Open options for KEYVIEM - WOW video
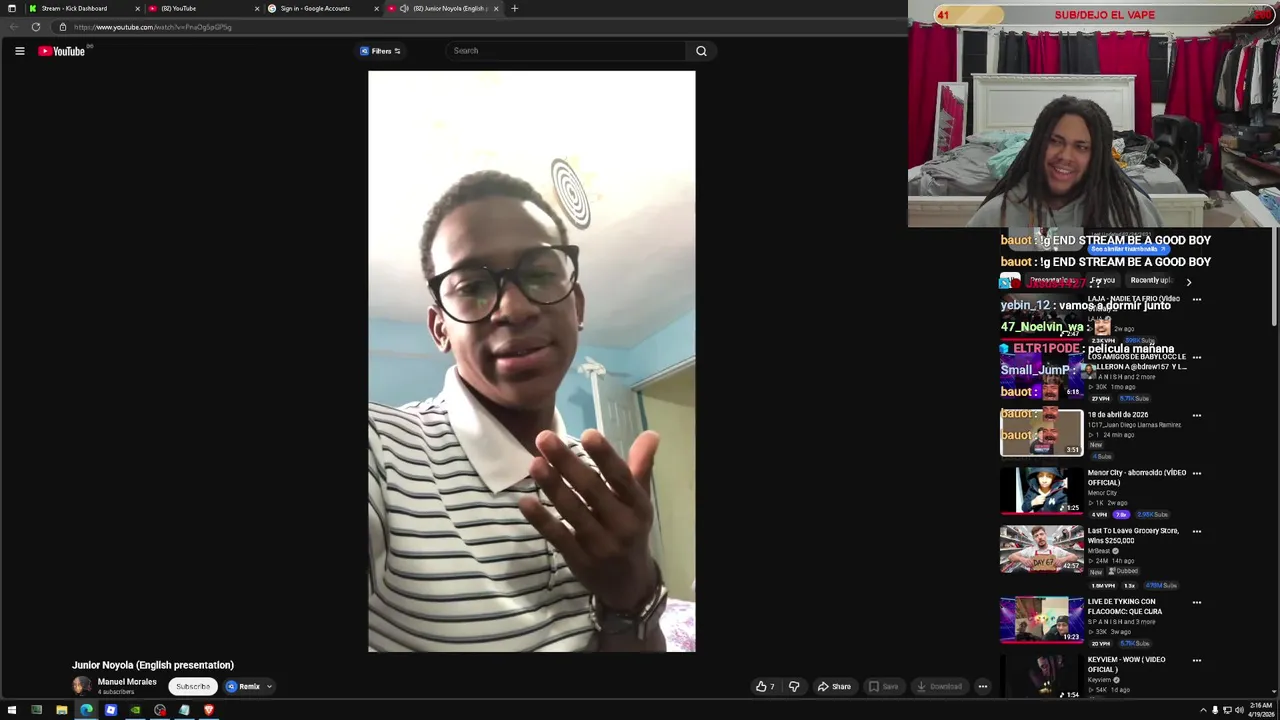Viewport: 1280px width, 720px height. coord(1197,660)
